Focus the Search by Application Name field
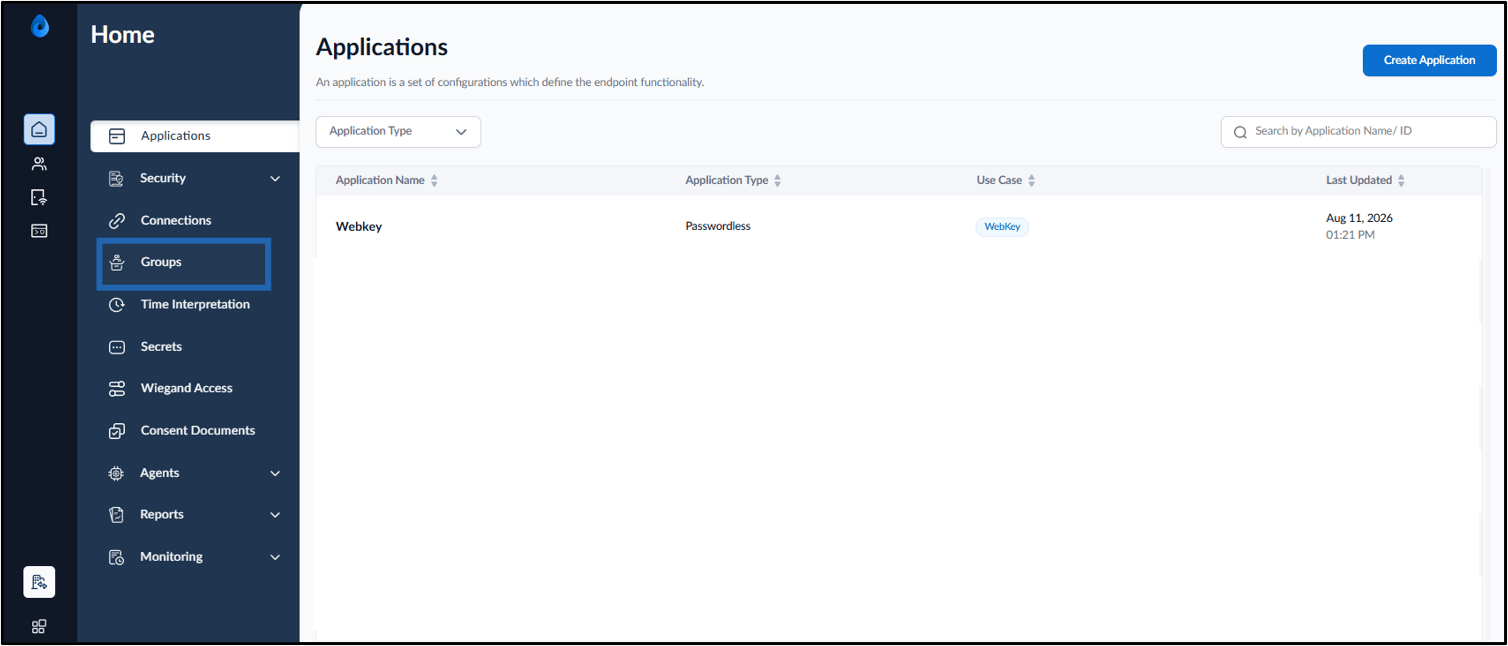The width and height of the screenshot is (1508, 646). 1358,132
